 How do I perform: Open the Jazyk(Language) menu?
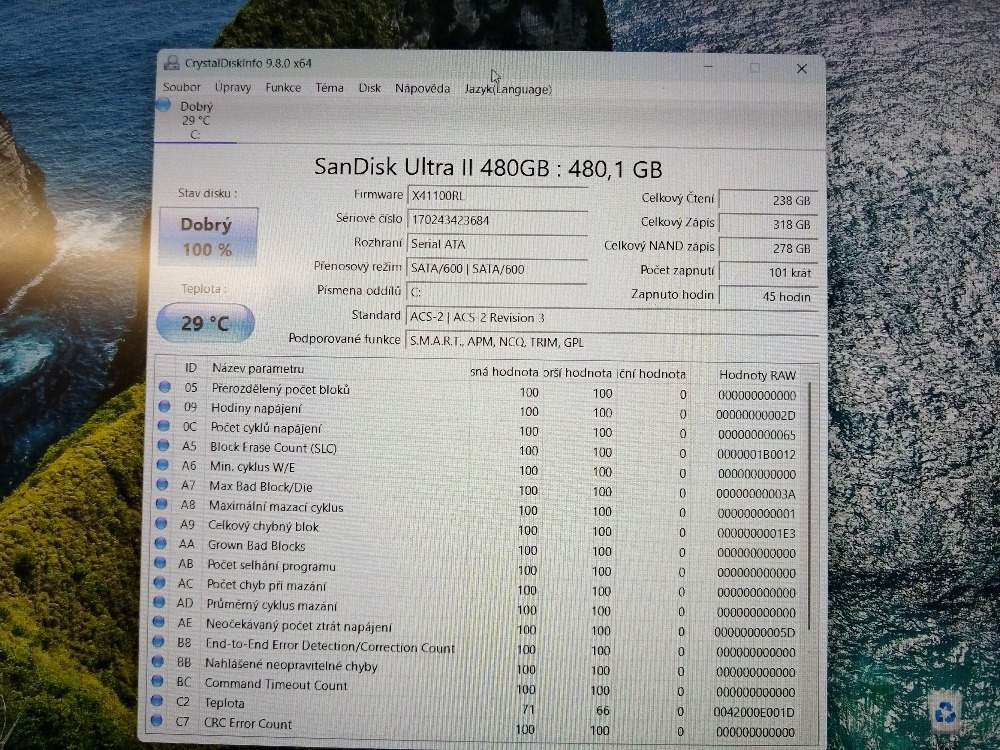point(508,89)
